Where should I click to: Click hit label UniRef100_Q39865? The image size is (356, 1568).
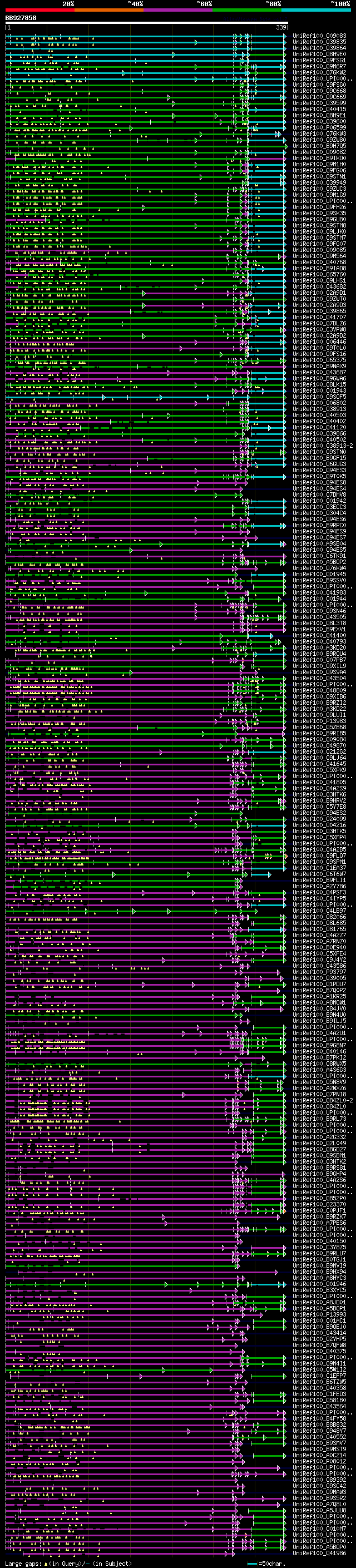pos(319,311)
